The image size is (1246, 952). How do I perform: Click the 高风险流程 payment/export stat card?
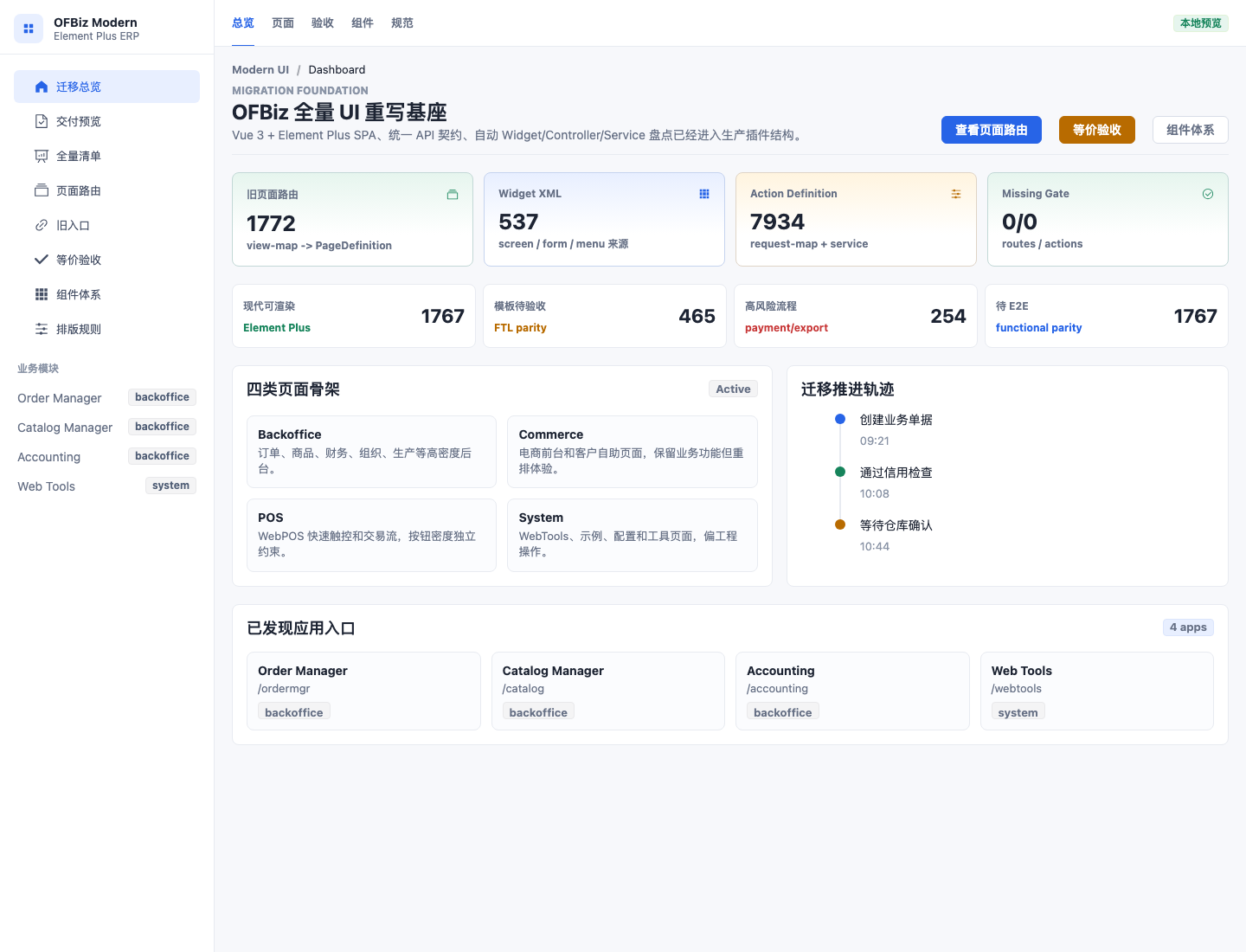pyautogui.click(x=856, y=316)
